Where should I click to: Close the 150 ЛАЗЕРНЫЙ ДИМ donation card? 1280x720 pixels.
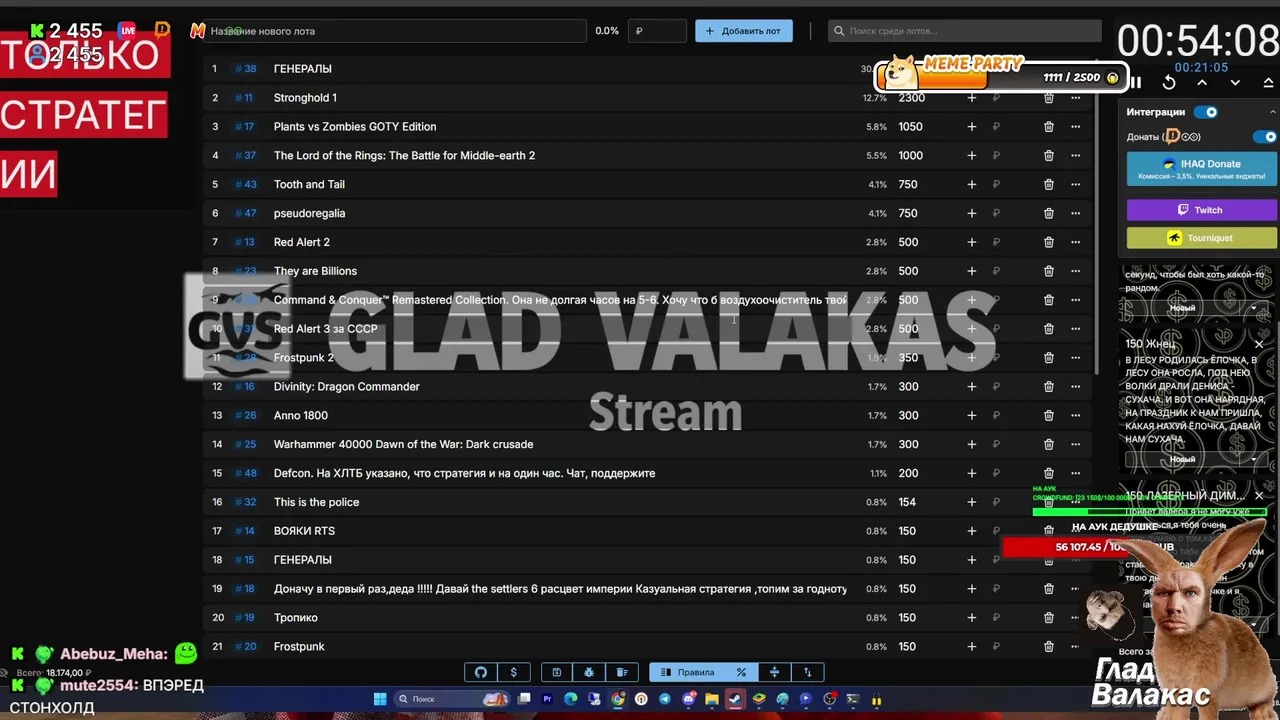1259,495
